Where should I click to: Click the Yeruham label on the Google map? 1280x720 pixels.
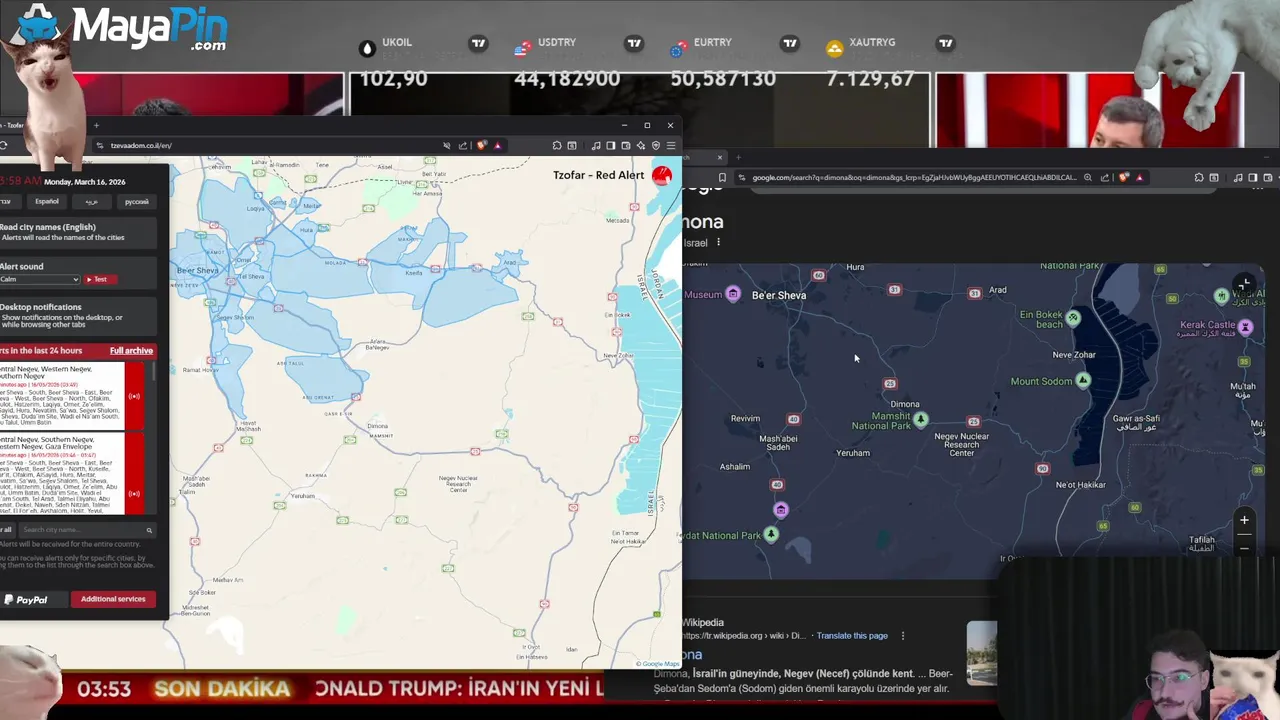(853, 453)
